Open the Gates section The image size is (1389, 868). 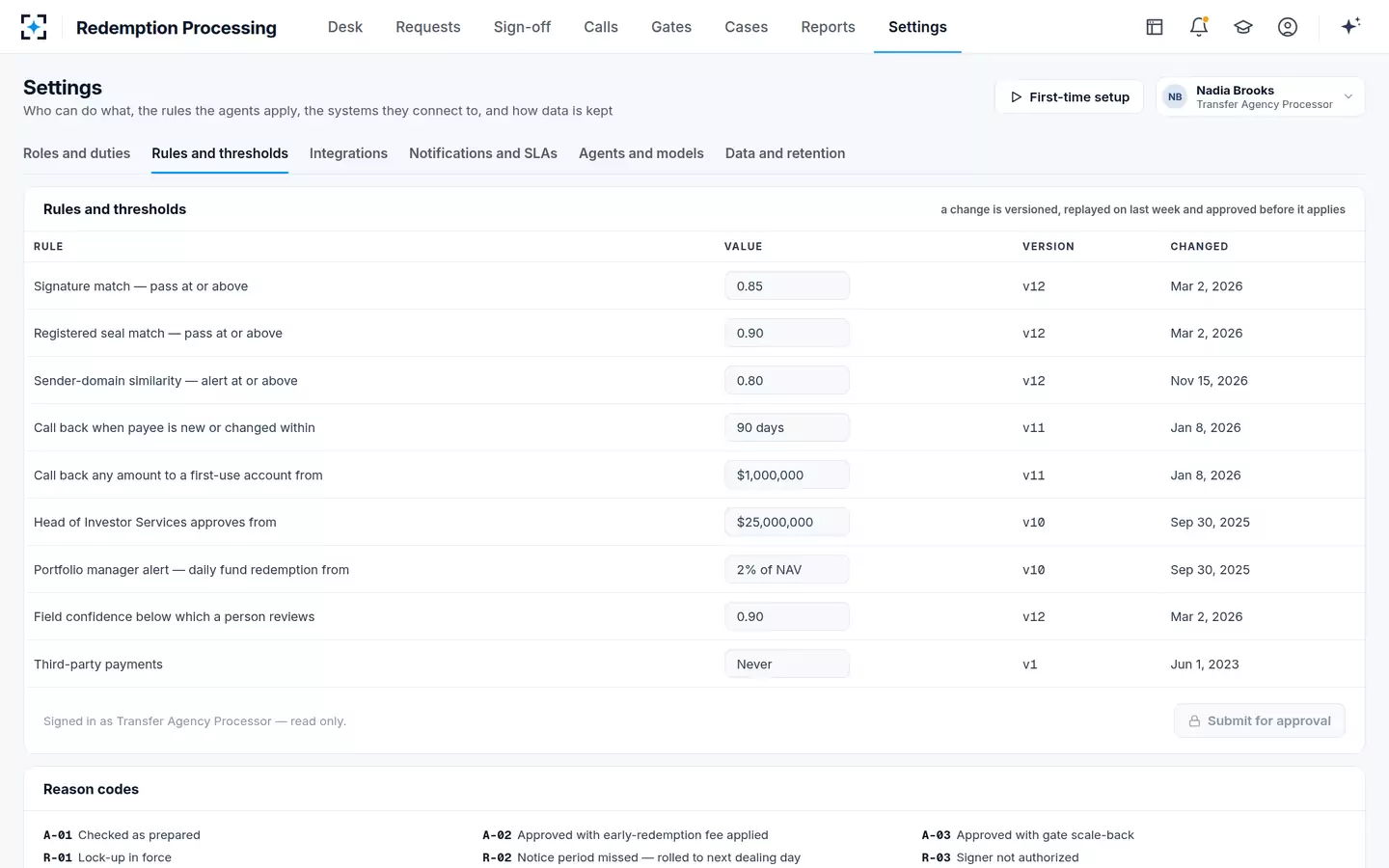[x=671, y=27]
